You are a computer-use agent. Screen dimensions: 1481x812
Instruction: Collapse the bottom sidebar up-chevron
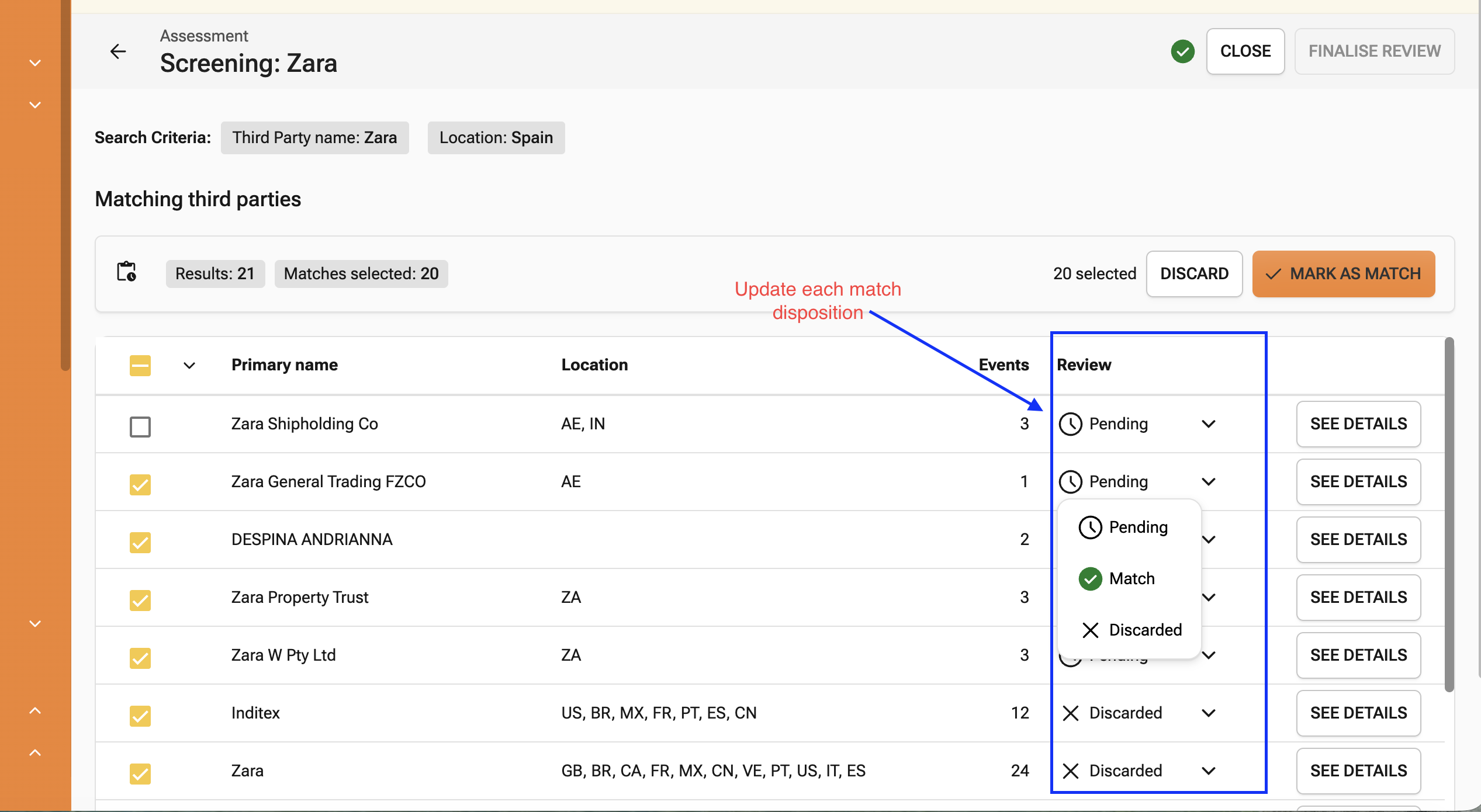[35, 752]
